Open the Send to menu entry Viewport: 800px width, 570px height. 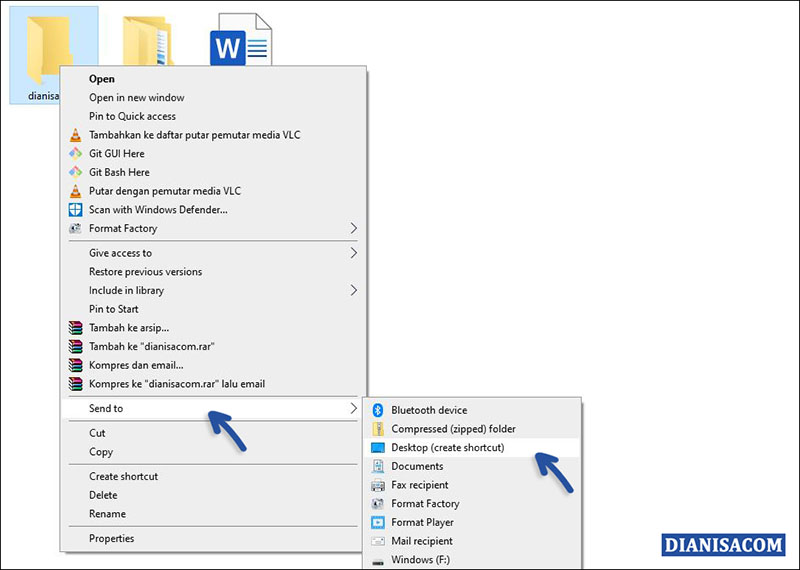pyautogui.click(x=213, y=408)
